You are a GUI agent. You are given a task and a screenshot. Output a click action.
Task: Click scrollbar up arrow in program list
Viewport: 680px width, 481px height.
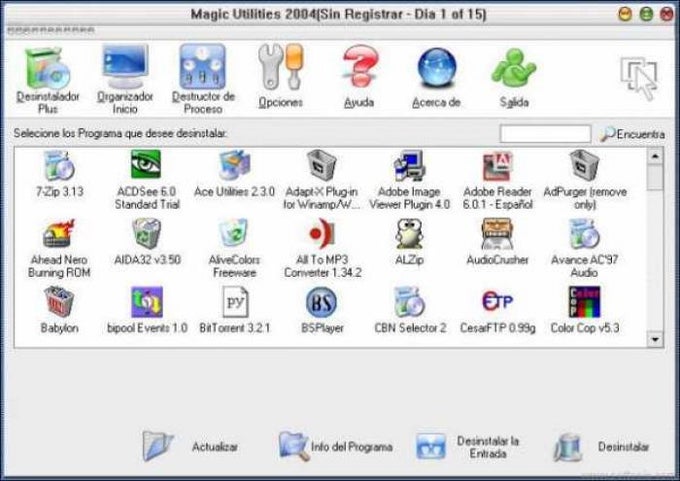coord(655,156)
